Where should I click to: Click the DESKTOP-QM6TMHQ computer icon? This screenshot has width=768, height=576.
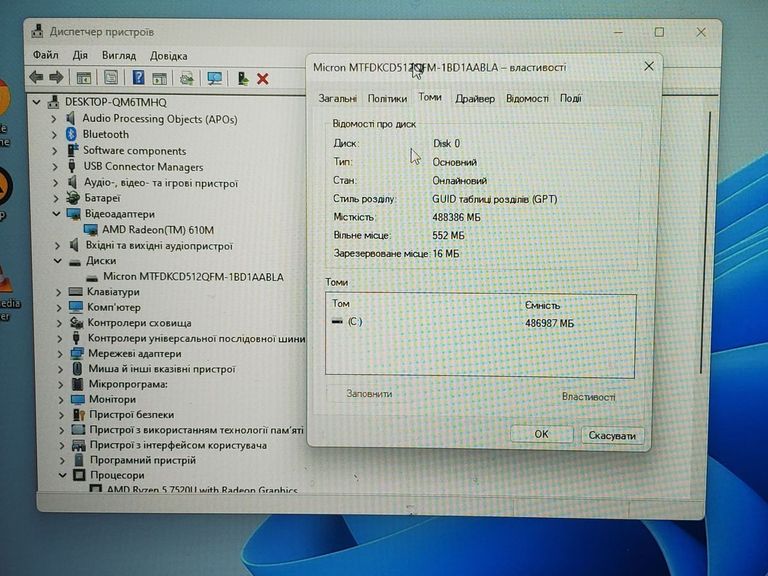coord(53,102)
